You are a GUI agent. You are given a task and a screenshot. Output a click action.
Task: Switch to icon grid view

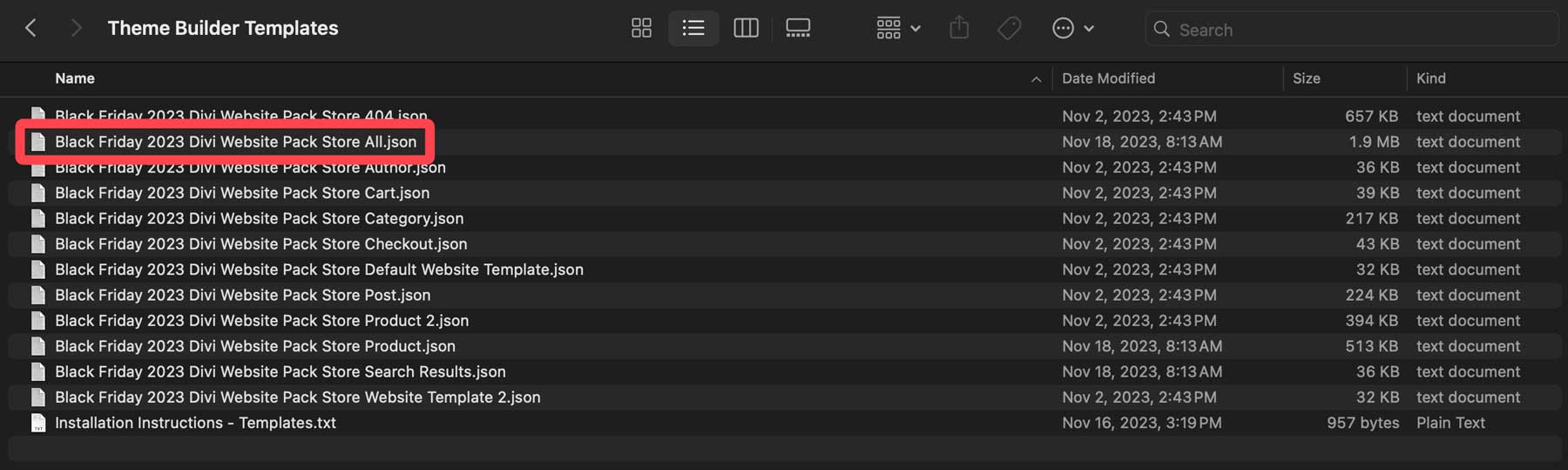click(641, 29)
